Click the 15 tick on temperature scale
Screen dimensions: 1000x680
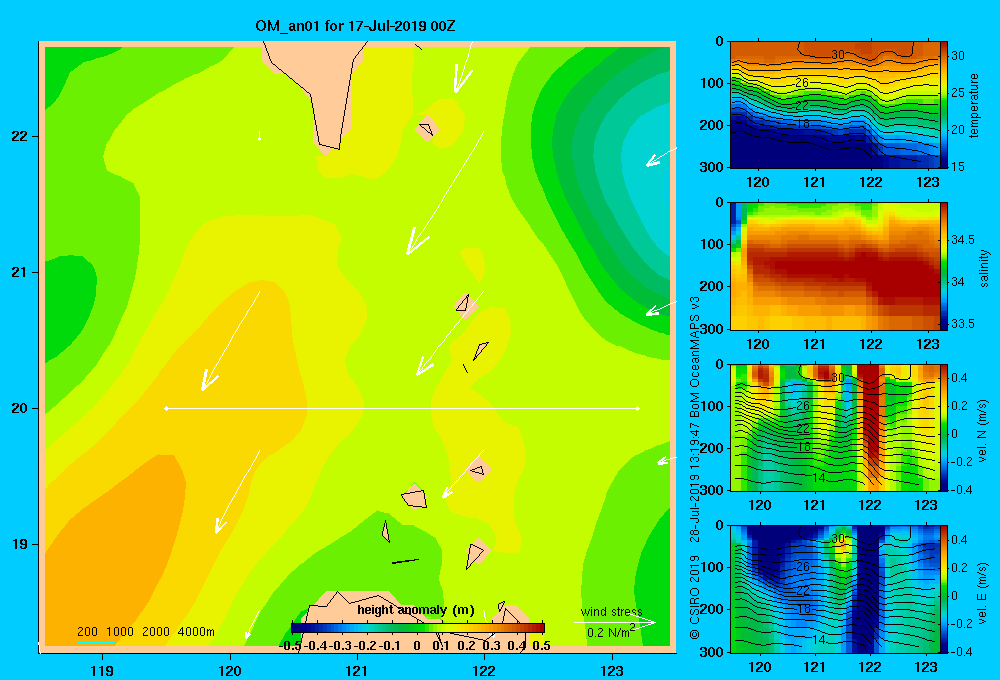958,166
